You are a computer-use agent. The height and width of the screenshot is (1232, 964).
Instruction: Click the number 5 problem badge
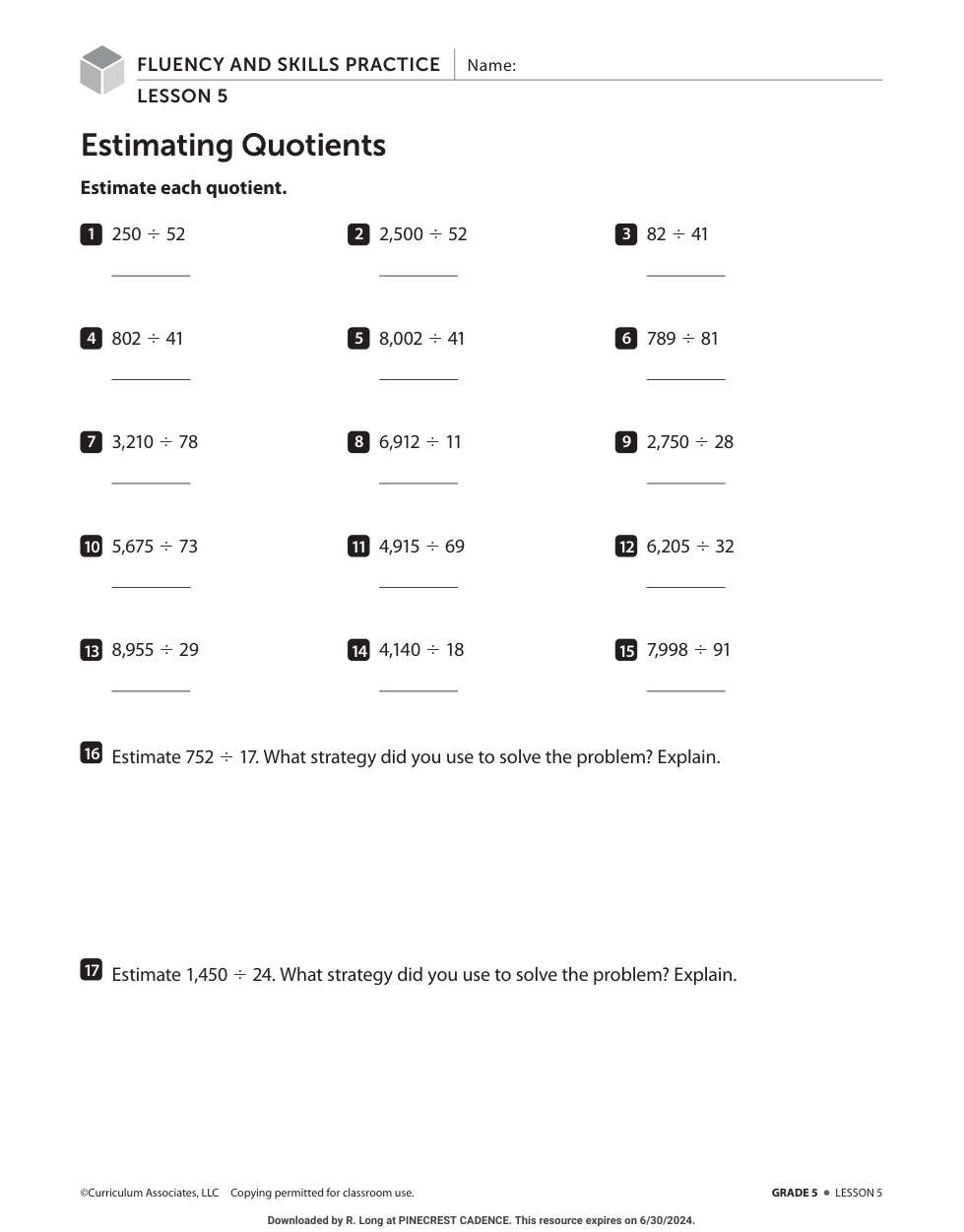[x=358, y=339]
